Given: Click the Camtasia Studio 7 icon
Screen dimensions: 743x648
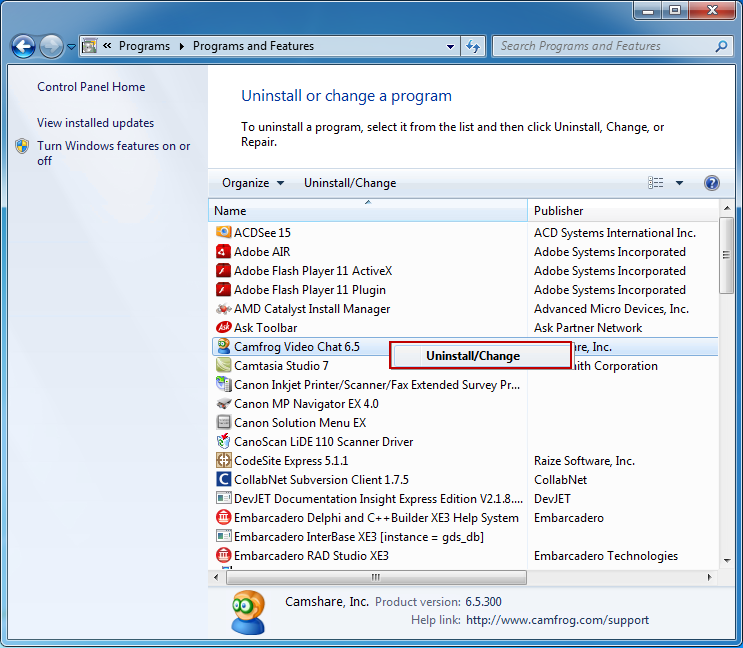Looking at the screenshot, I should 223,365.
